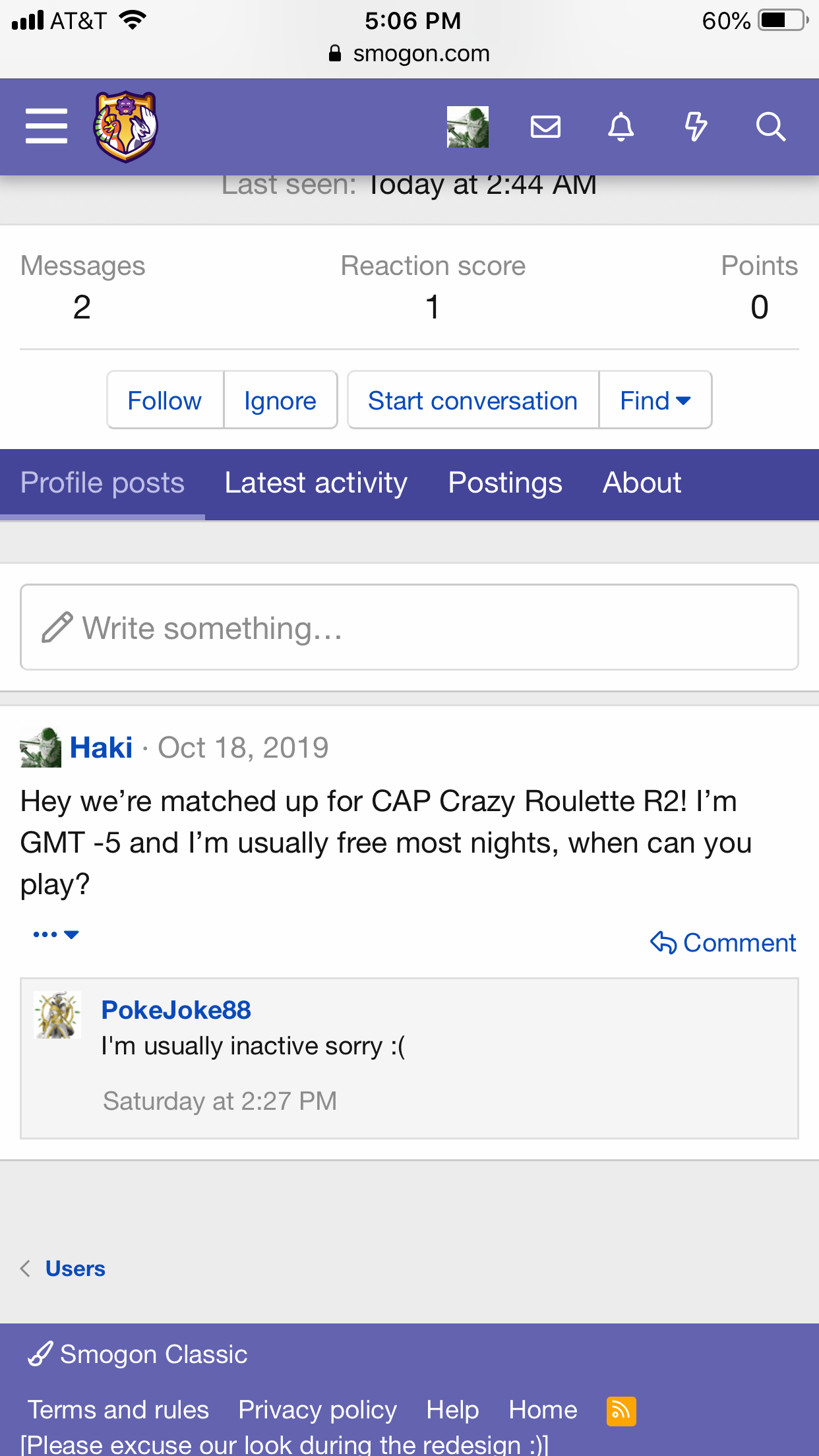Click Start conversation

pos(473,400)
